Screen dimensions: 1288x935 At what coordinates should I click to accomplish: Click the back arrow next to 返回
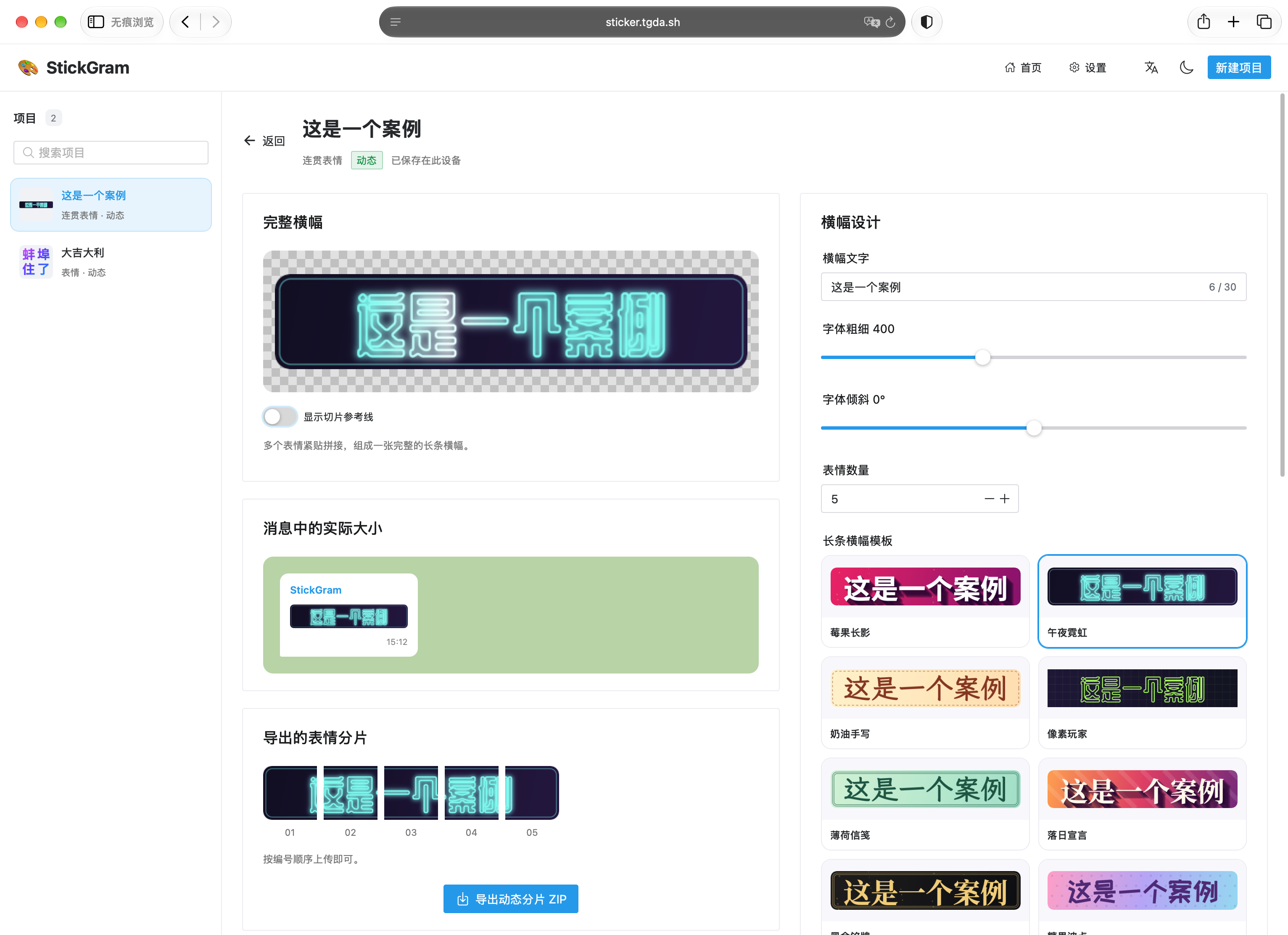[249, 140]
